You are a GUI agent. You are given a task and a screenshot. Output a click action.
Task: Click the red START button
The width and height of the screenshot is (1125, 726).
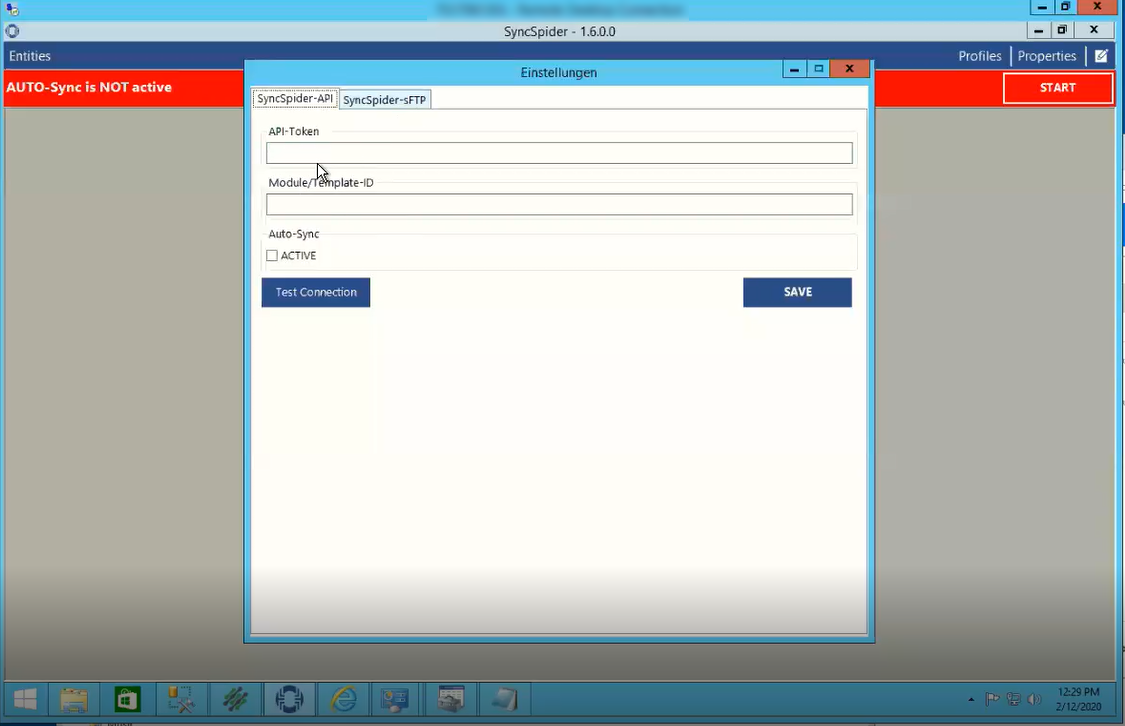coord(1058,88)
